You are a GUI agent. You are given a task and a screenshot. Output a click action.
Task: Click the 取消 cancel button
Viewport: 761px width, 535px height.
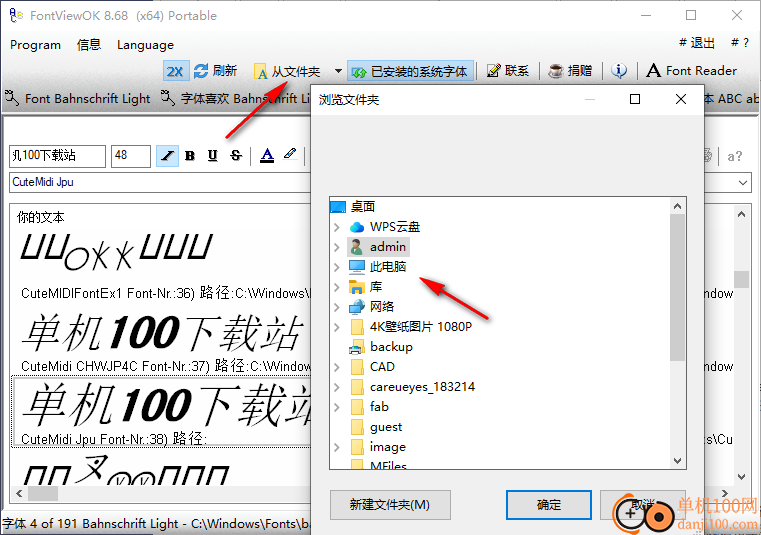coord(643,505)
